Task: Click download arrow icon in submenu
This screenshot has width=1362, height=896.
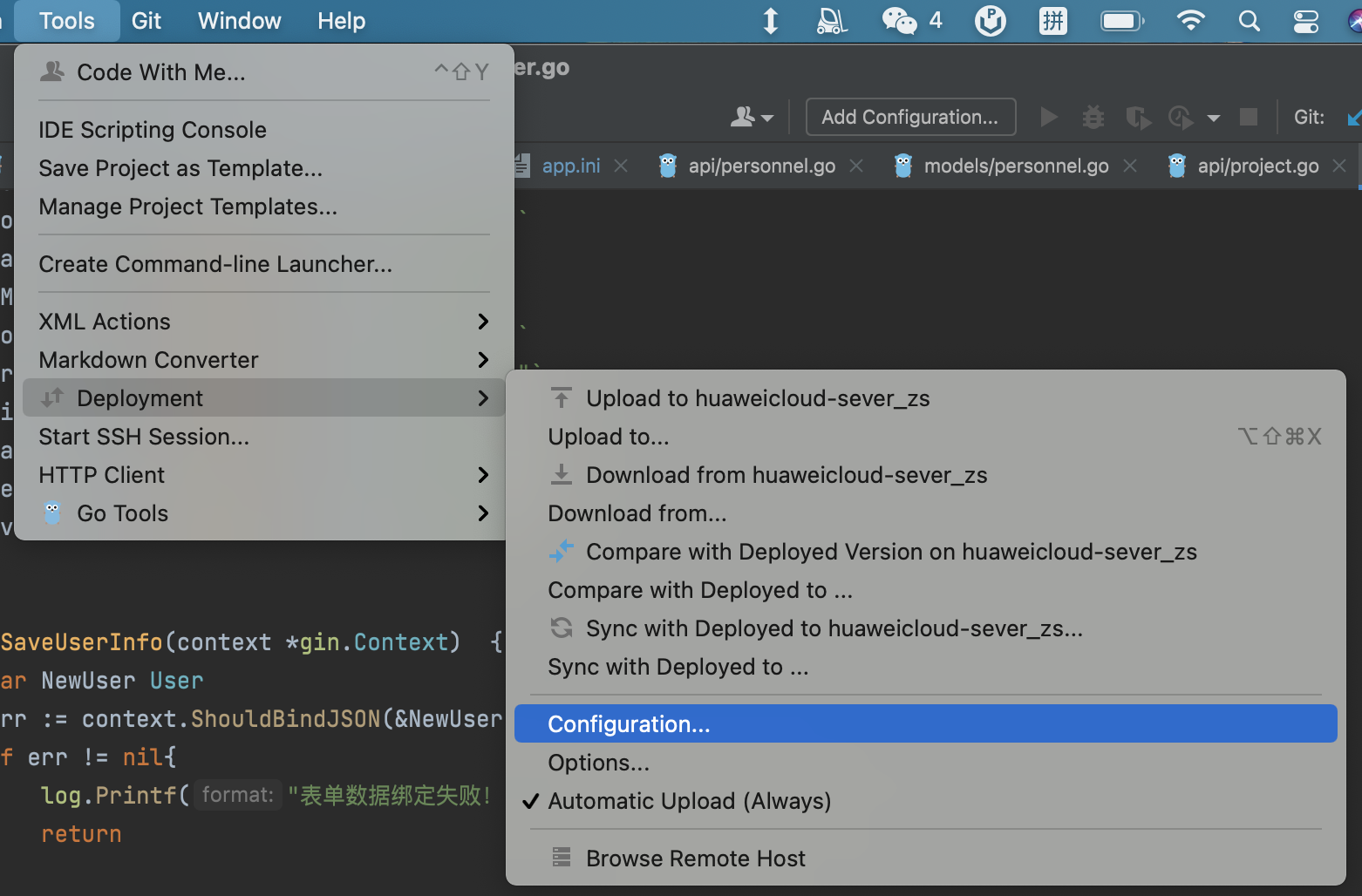Action: [x=562, y=474]
